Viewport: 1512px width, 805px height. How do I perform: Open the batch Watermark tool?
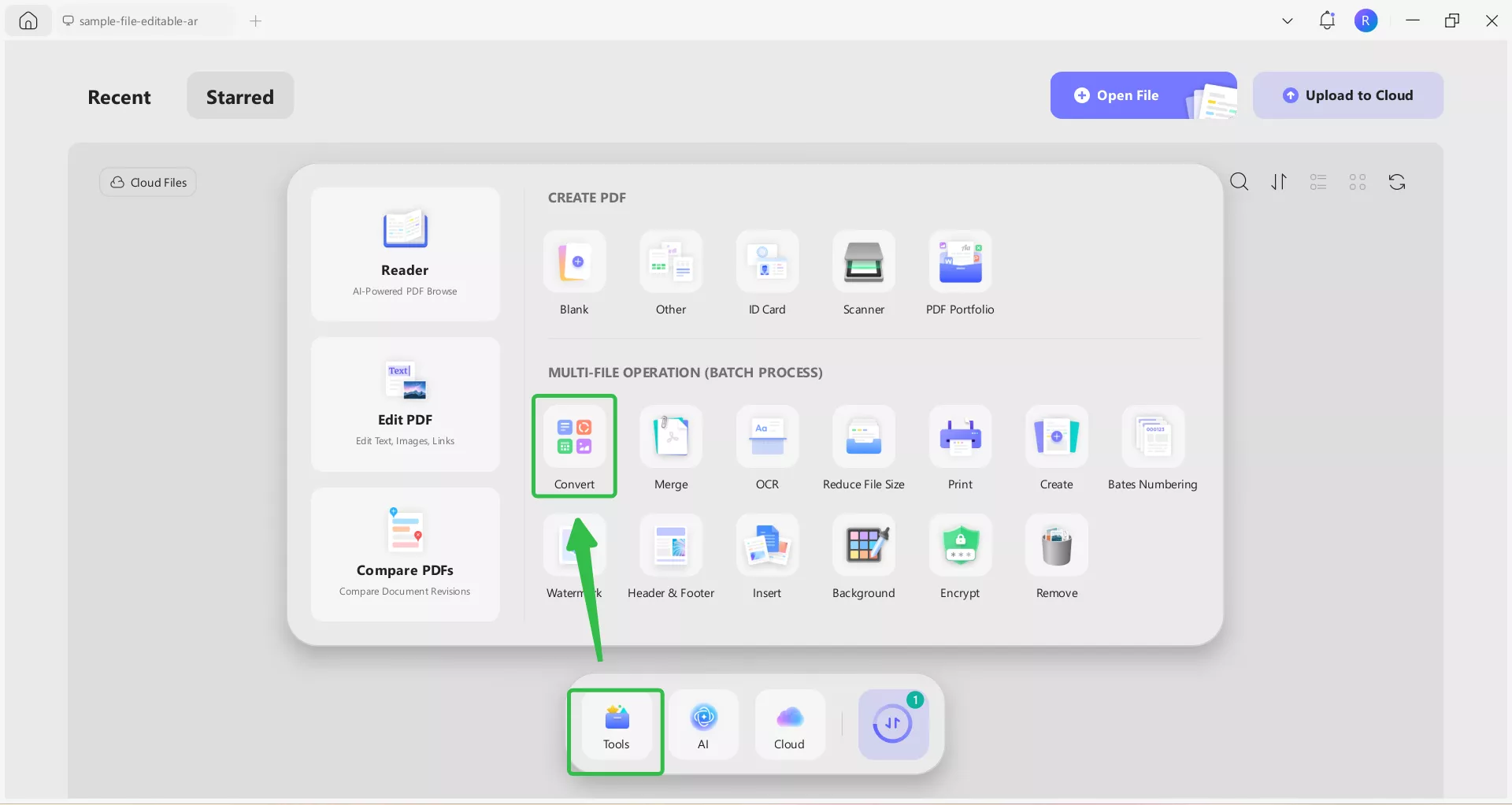pos(574,556)
